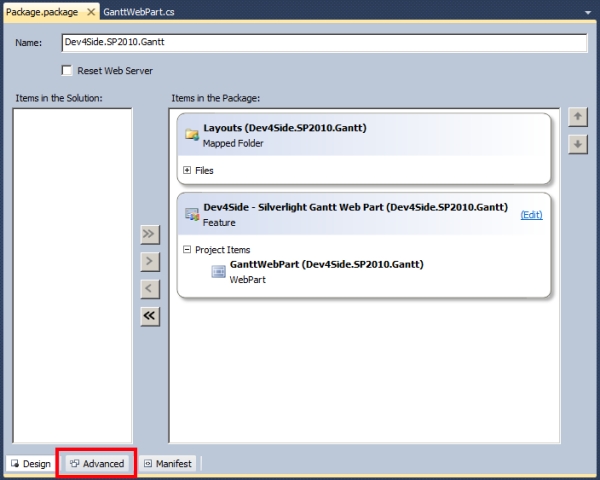
Task: Switch to the Design view tab
Action: tap(31, 464)
